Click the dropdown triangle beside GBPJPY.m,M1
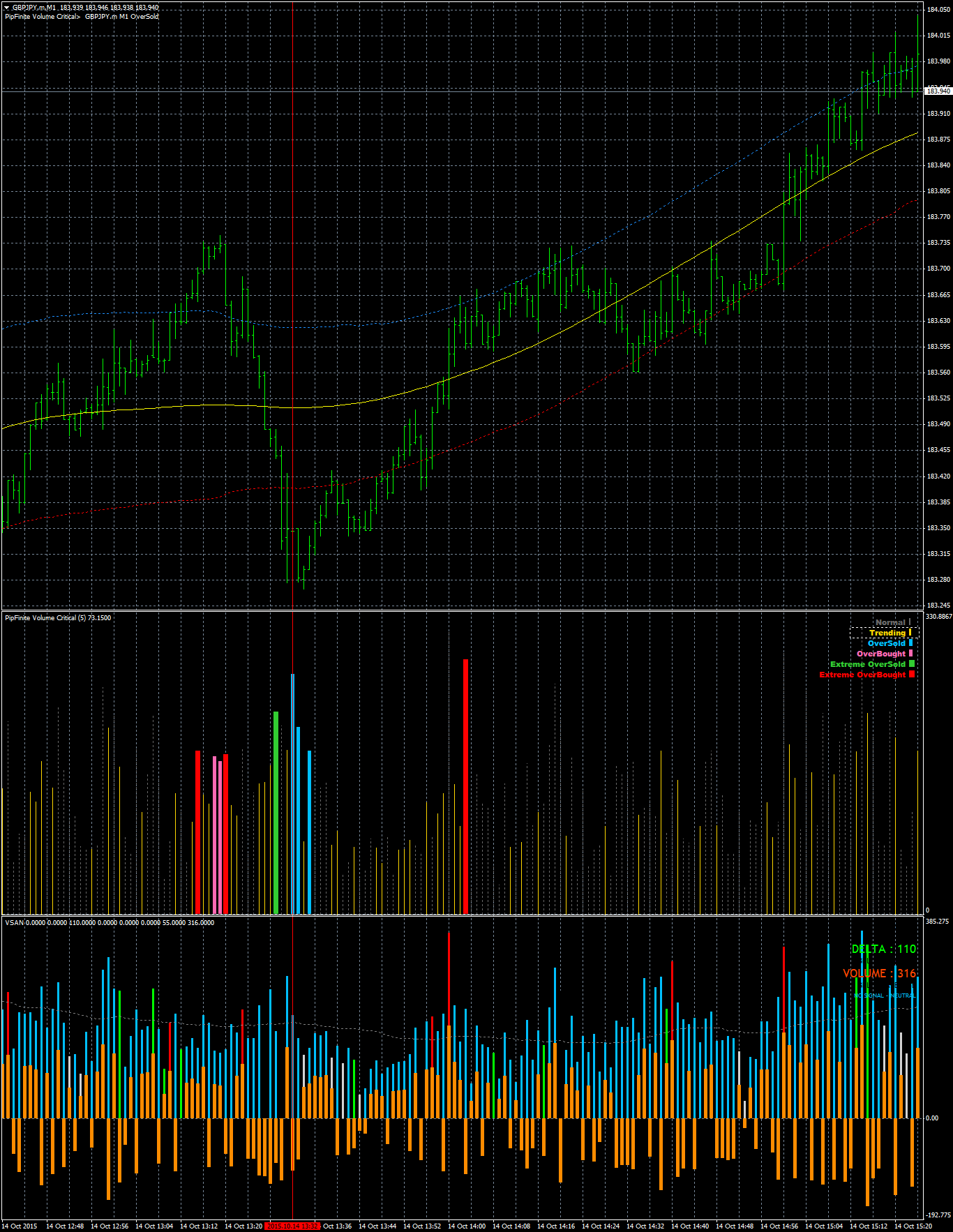This screenshot has width=953, height=1232. point(7,8)
